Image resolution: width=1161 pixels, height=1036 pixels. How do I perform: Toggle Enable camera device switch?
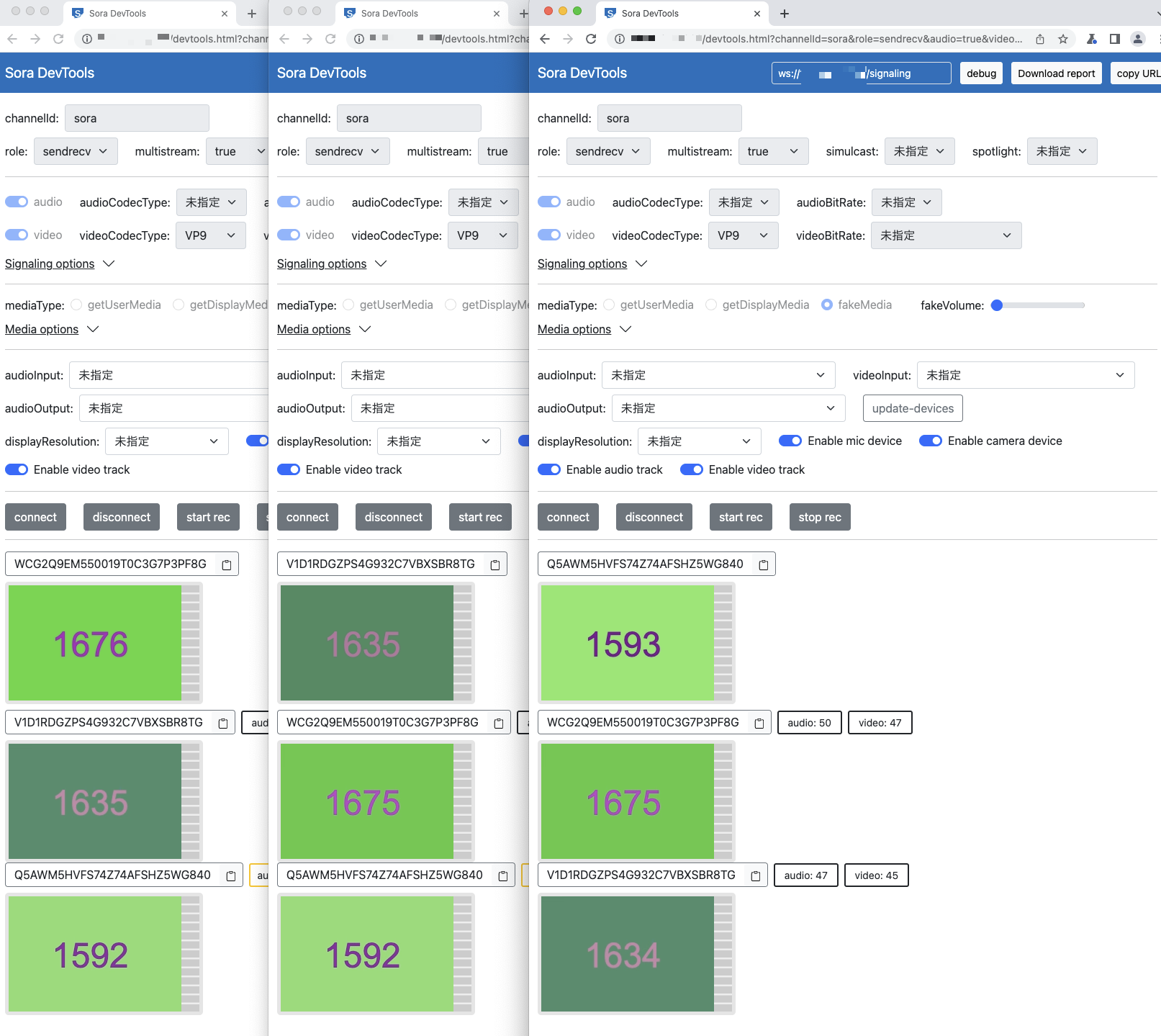(x=931, y=441)
